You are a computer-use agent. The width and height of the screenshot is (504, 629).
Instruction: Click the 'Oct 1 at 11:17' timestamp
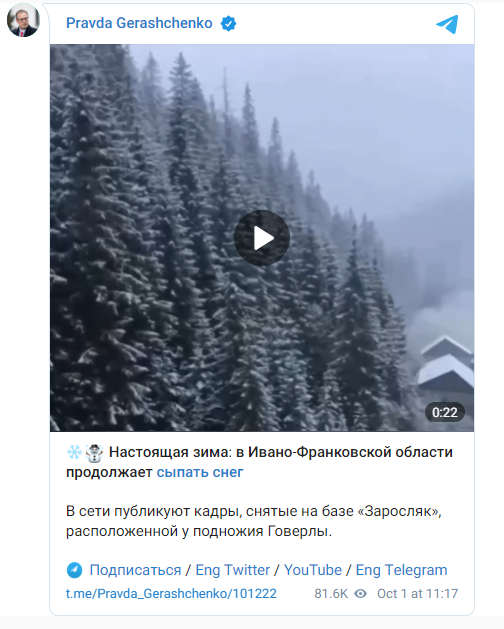pos(417,594)
